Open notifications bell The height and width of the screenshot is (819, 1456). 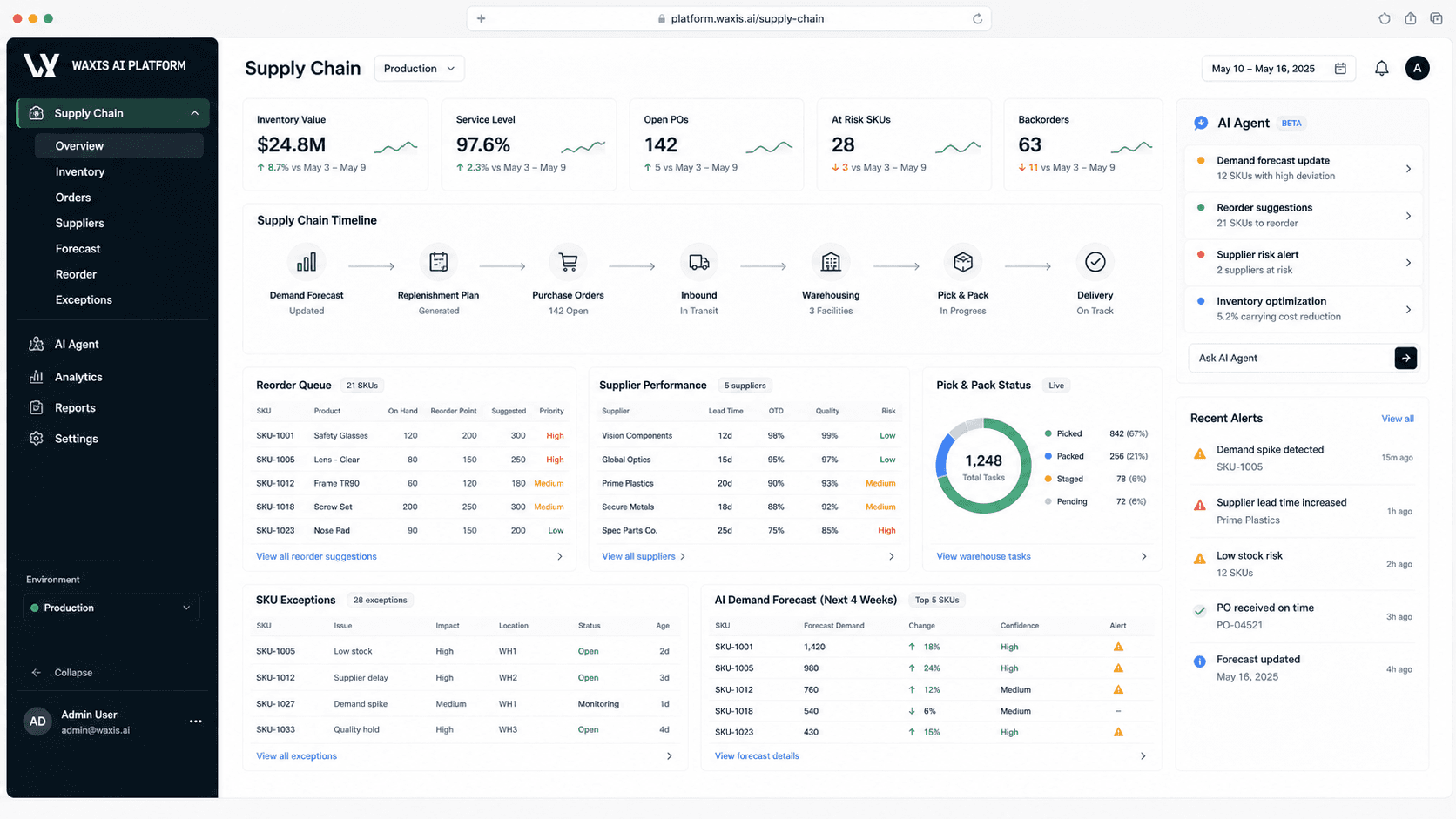[x=1382, y=68]
